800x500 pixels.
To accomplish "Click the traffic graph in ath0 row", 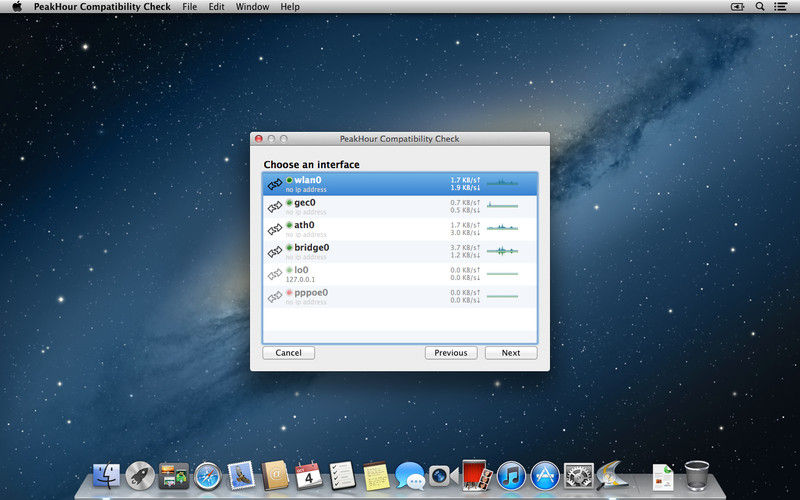I will pyautogui.click(x=502, y=228).
